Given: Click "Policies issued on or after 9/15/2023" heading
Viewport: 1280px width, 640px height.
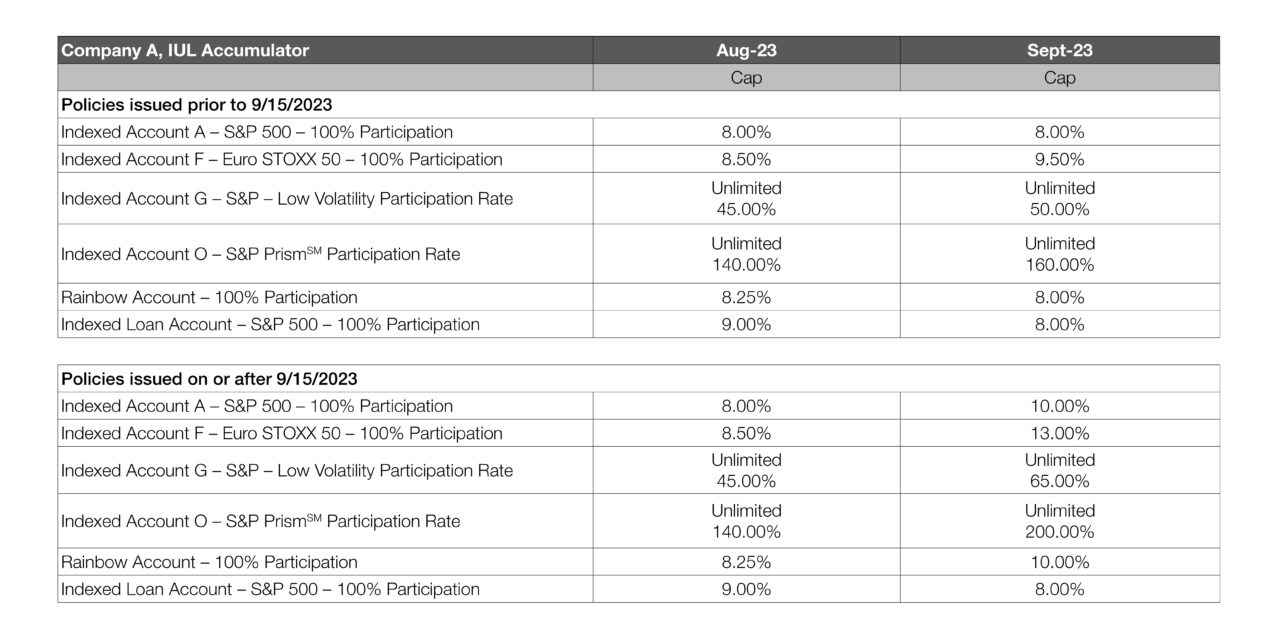Looking at the screenshot, I should point(210,379).
